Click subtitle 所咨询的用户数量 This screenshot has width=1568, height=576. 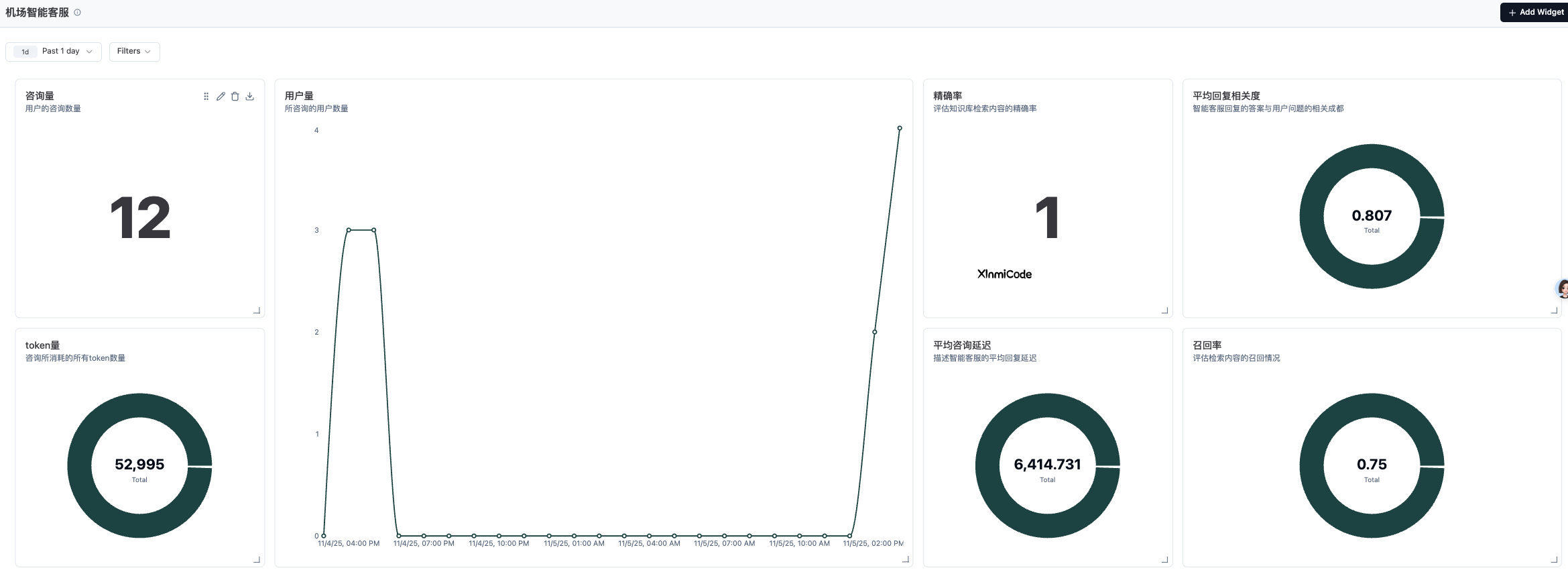click(316, 109)
